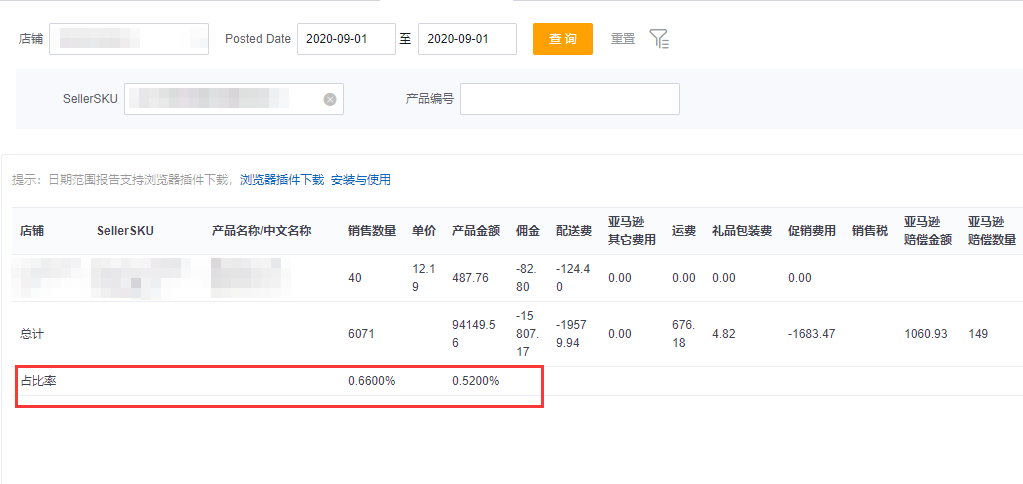Open the 安装与使用 help link
Viewport: 1023px width, 484px height.
point(361,180)
